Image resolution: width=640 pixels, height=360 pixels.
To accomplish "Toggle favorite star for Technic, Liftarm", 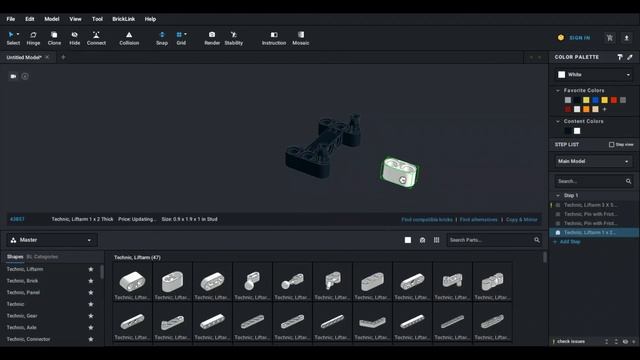I will (x=91, y=269).
